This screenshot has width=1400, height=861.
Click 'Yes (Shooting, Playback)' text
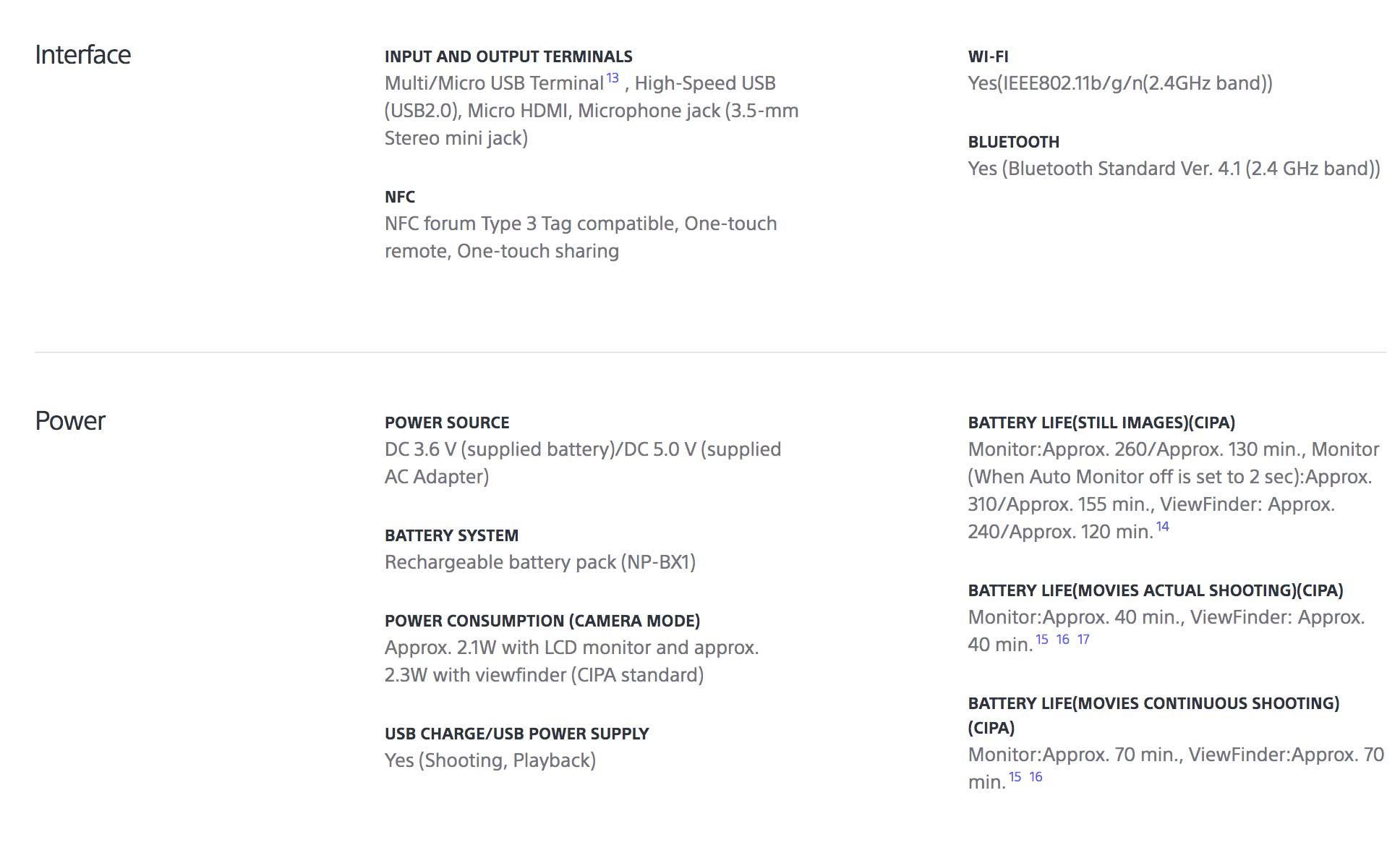point(490,760)
